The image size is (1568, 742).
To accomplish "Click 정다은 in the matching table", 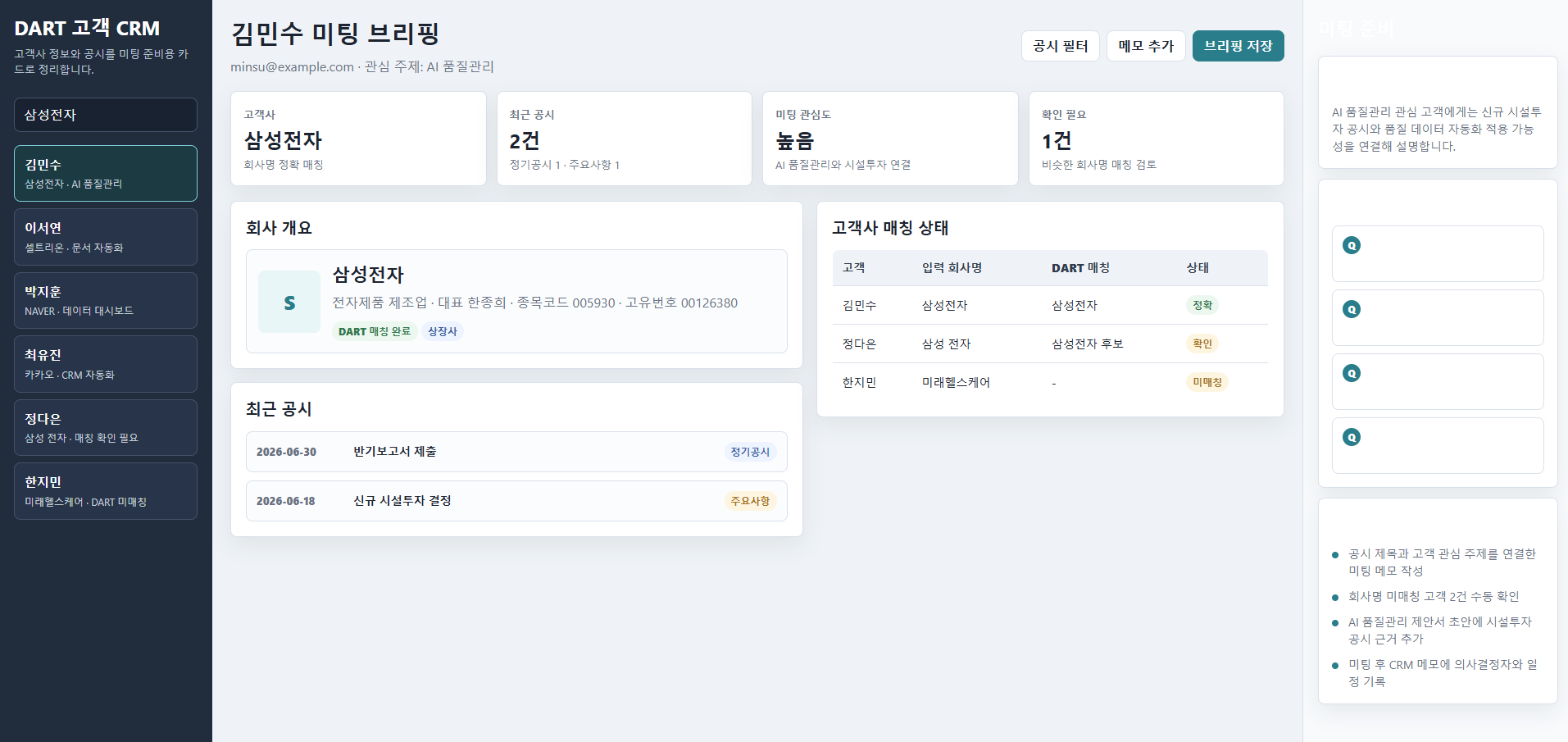I will tap(859, 344).
